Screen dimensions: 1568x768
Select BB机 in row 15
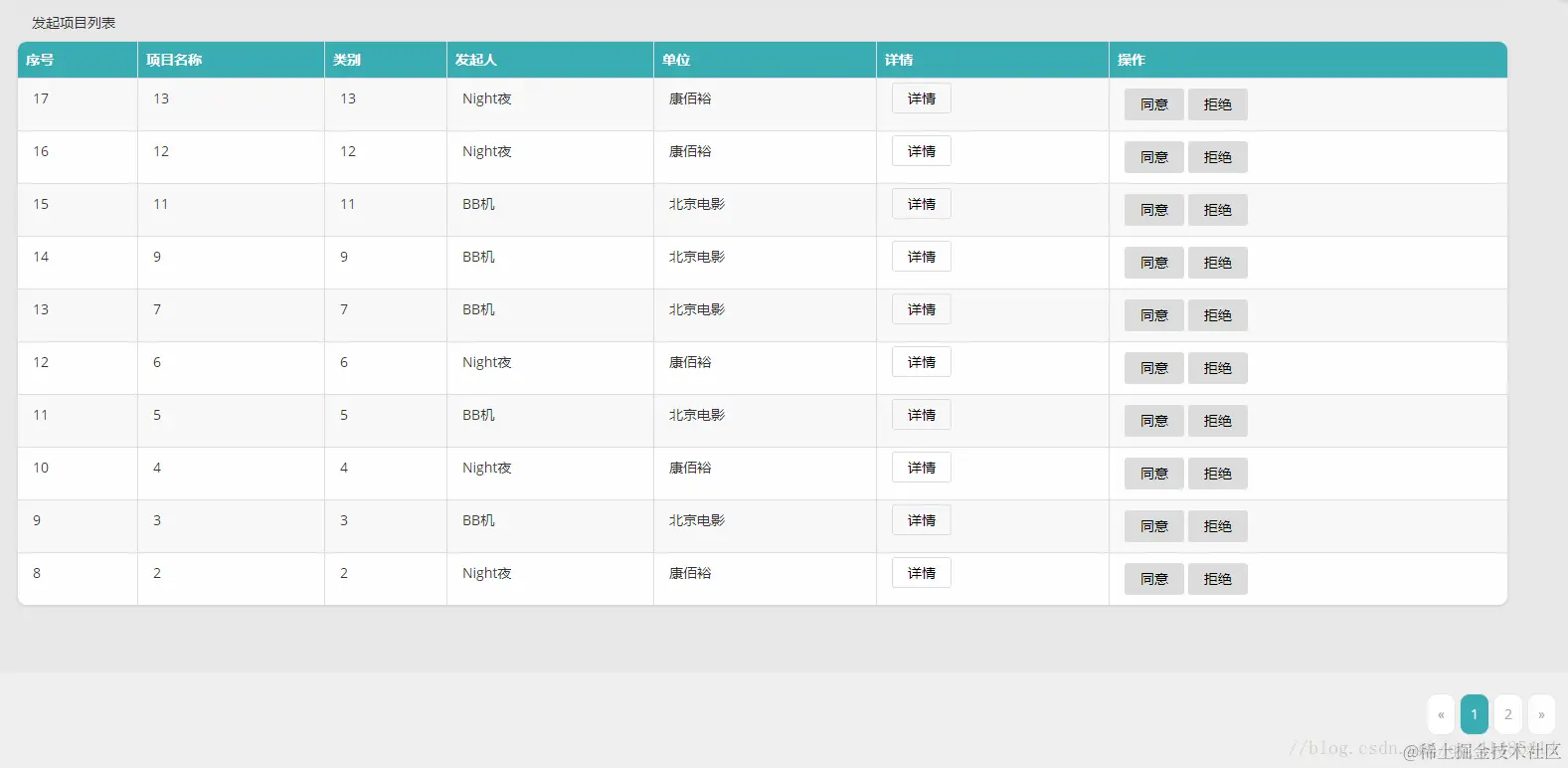(x=478, y=204)
